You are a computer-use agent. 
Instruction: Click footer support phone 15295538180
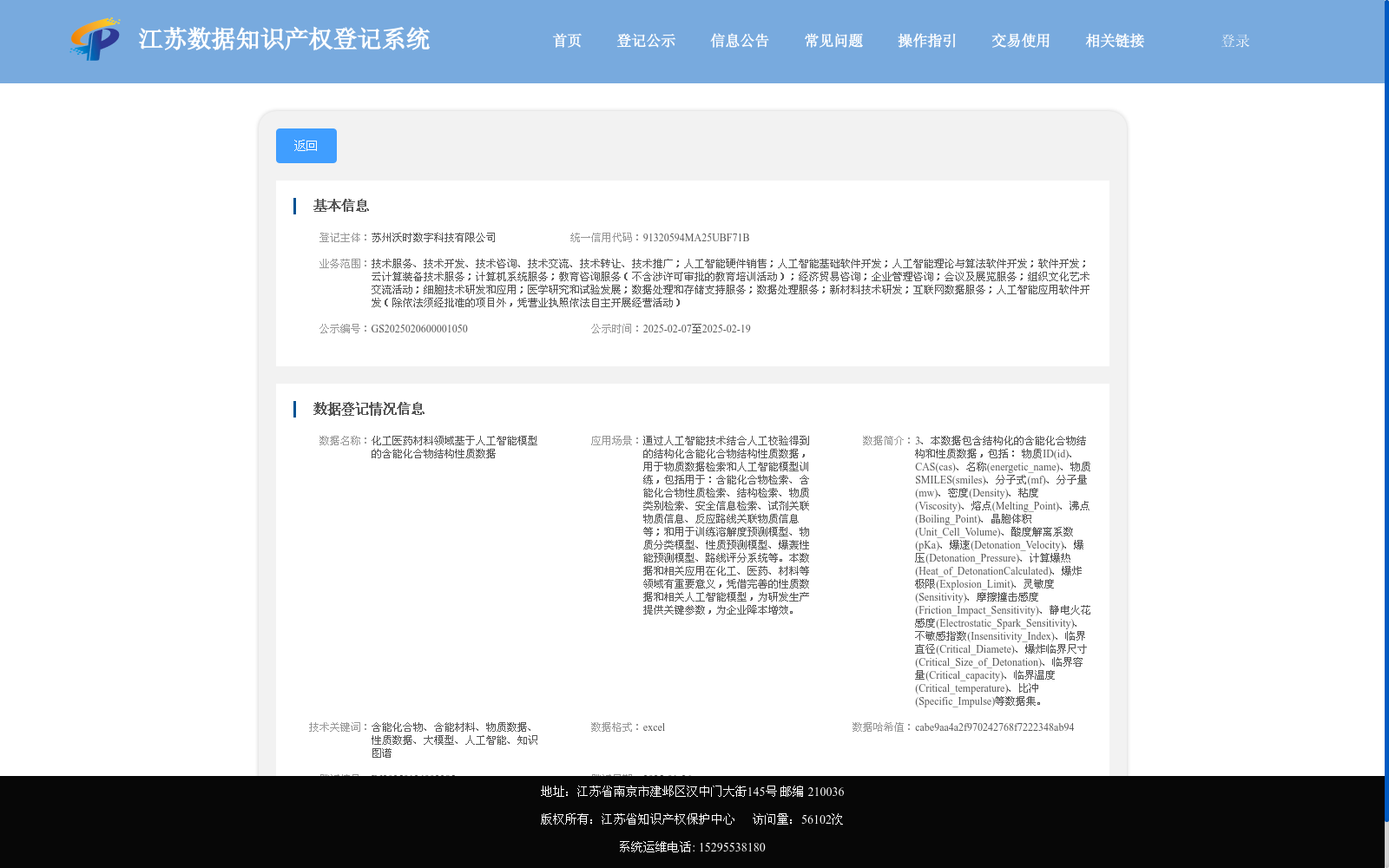click(732, 847)
